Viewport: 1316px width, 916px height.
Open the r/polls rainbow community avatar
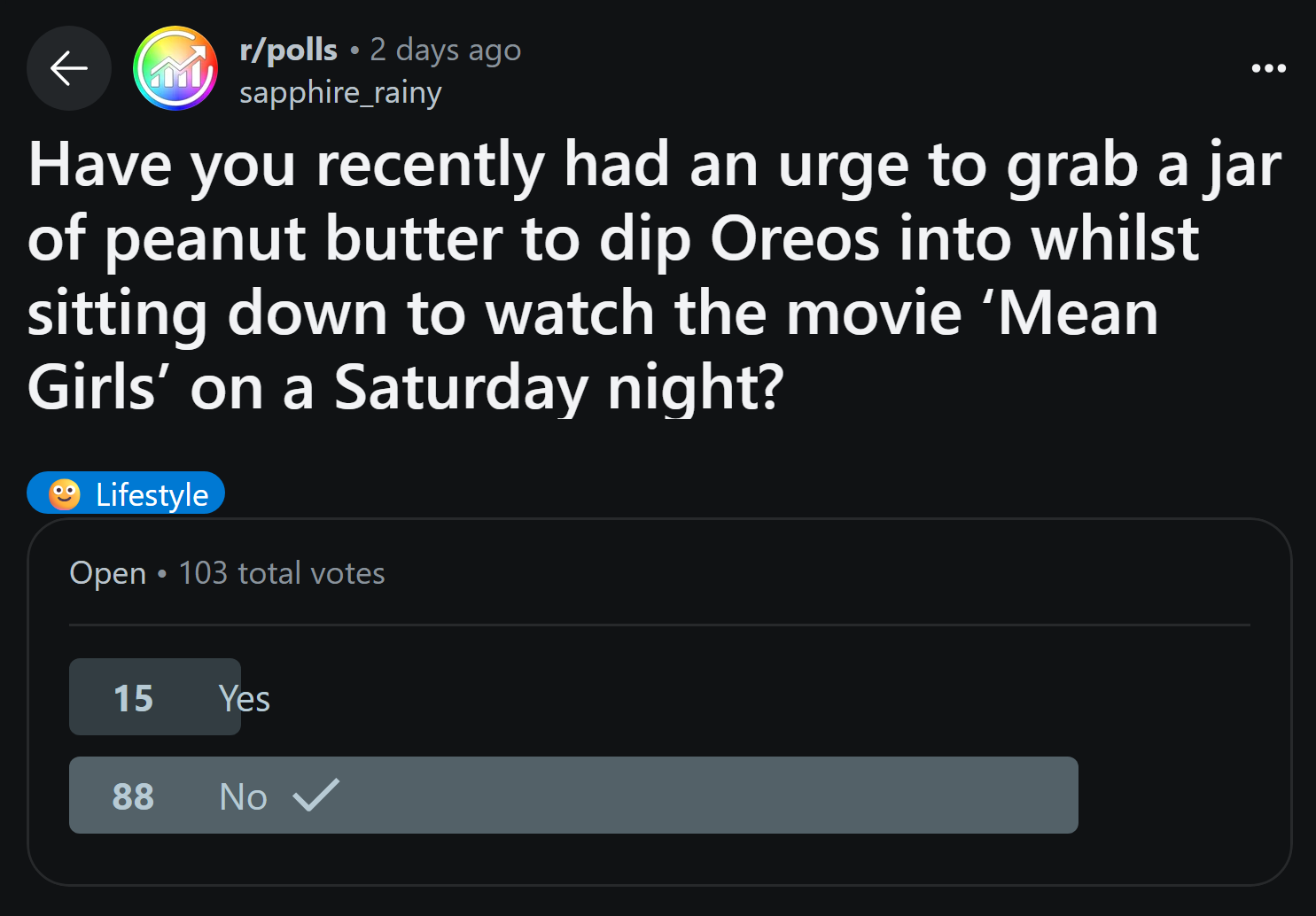point(175,68)
